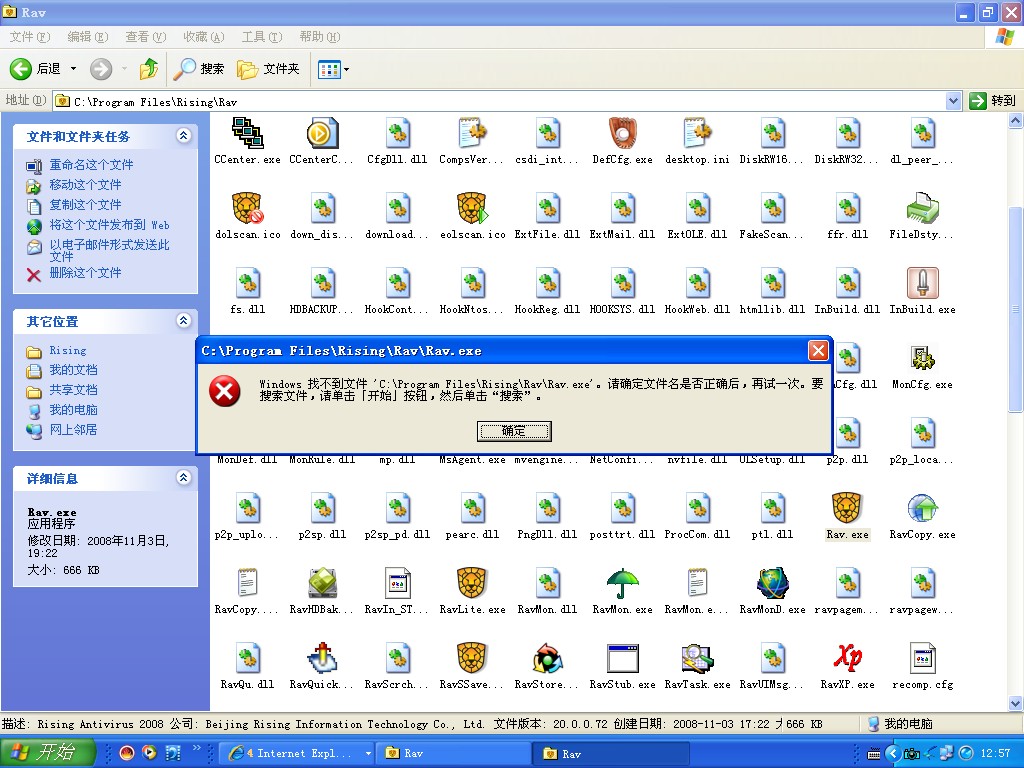Click the 文件夹 folders toolbar button
This screenshot has height=768, width=1024.
pyautogui.click(x=268, y=69)
